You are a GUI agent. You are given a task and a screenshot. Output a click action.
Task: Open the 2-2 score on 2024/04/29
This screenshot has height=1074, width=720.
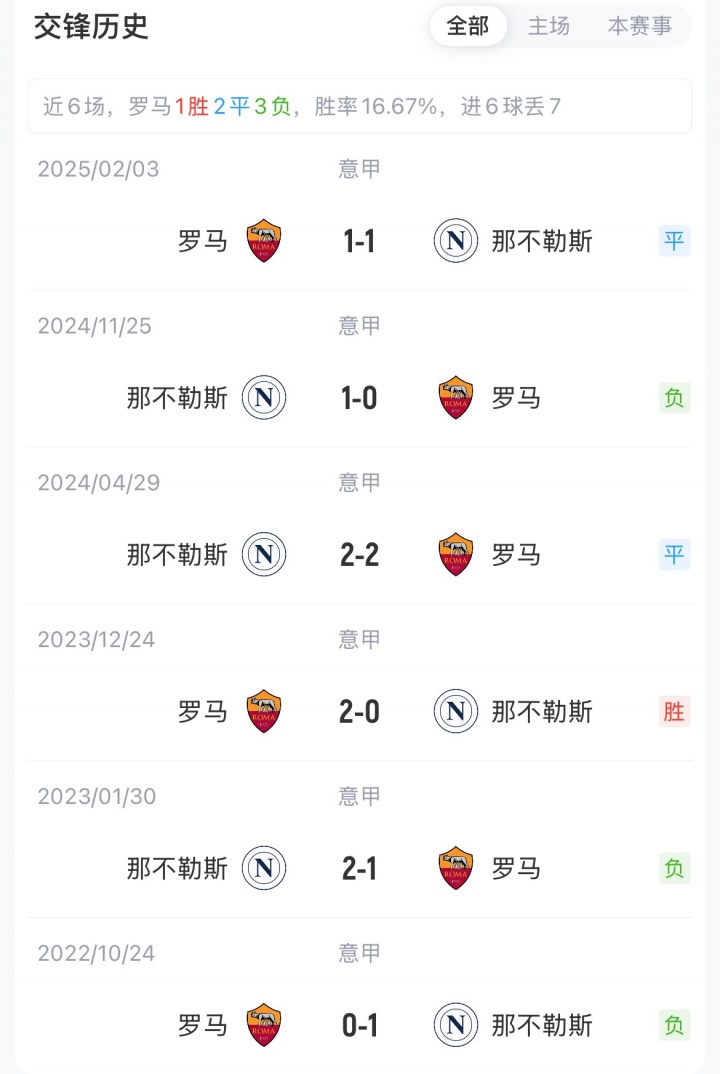coord(359,555)
